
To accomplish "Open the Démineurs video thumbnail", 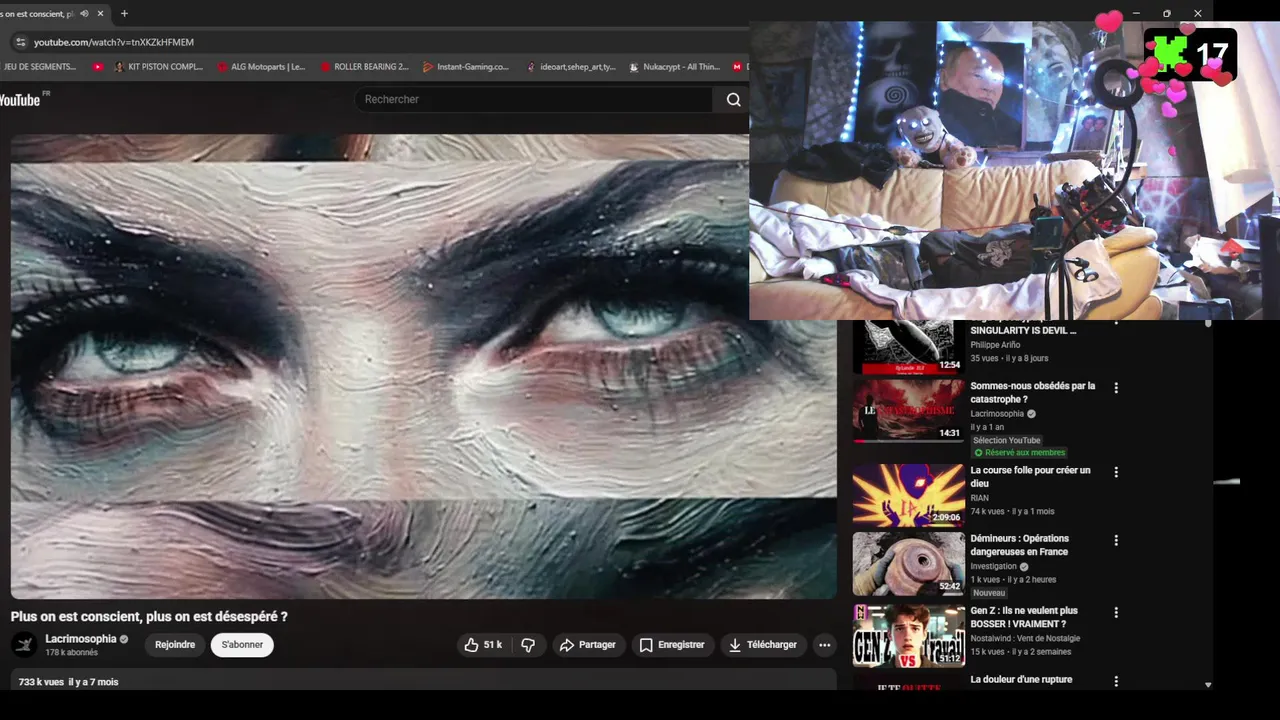I will pos(908,563).
